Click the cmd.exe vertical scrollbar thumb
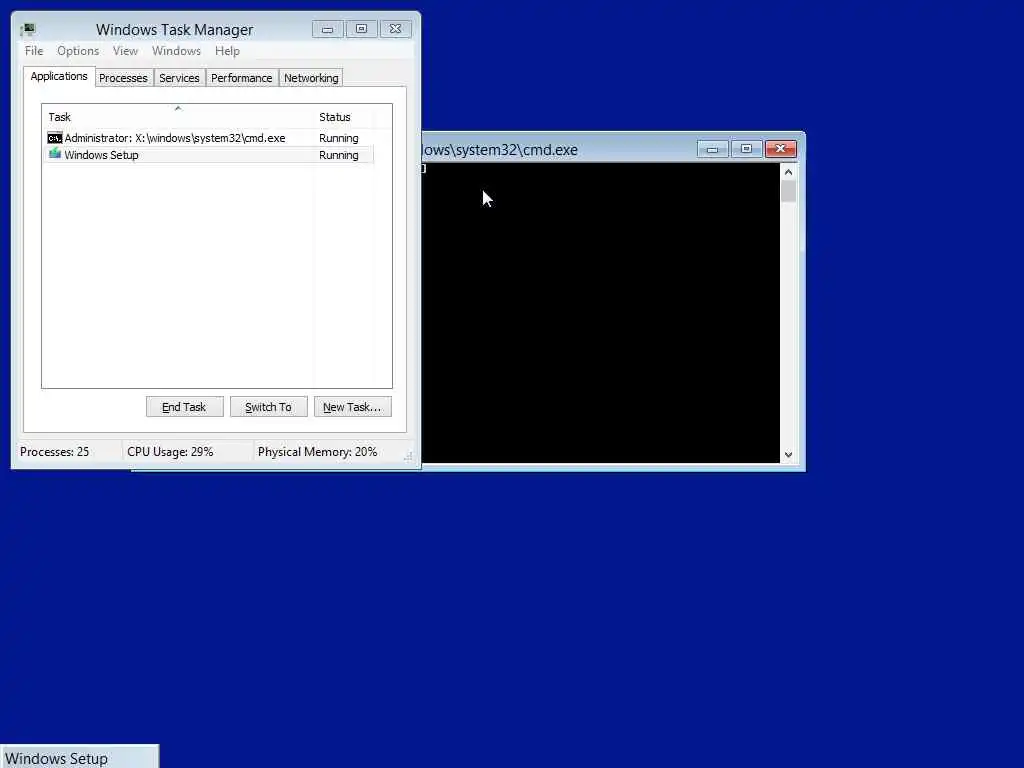Image resolution: width=1024 pixels, height=768 pixels. click(x=788, y=191)
